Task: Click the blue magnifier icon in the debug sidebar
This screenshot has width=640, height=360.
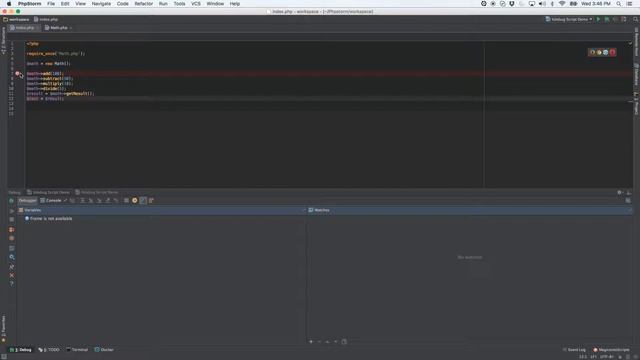Action: 11,257
